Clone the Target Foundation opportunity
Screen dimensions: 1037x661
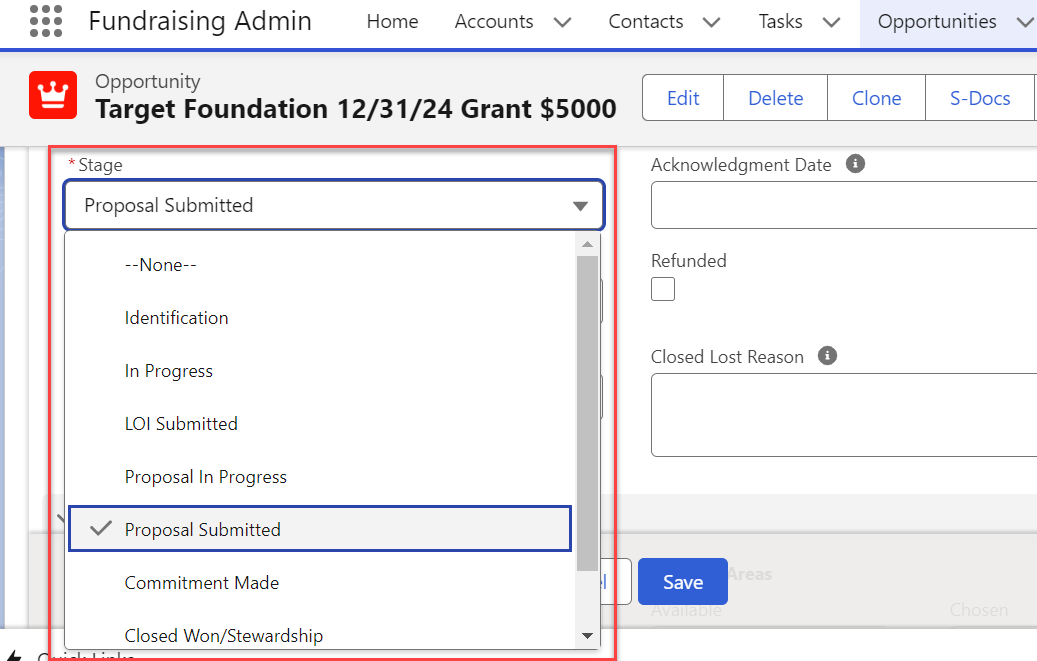click(x=876, y=97)
